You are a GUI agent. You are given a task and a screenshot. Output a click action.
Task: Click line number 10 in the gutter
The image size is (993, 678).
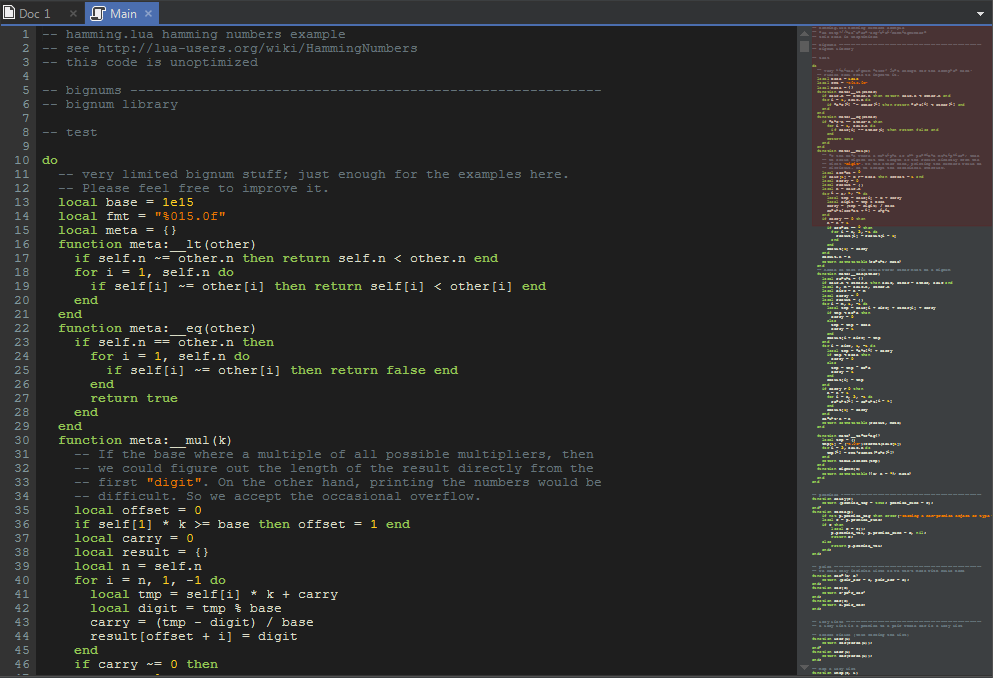point(22,160)
